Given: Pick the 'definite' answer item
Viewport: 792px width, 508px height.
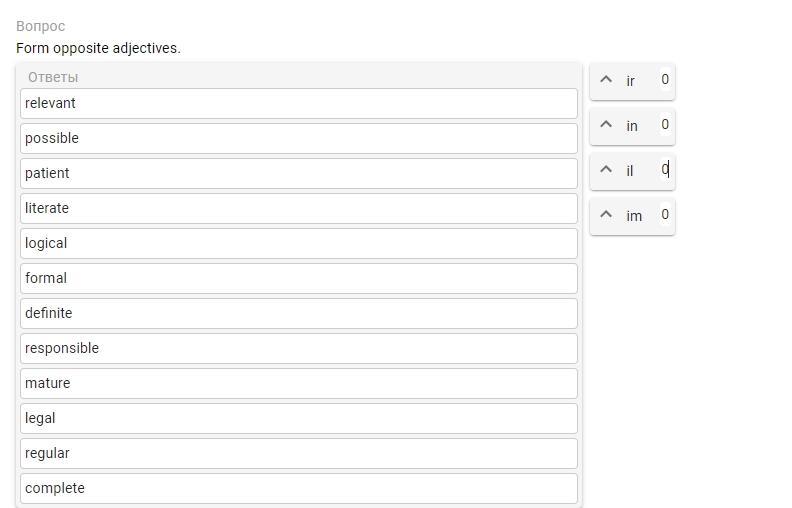Looking at the screenshot, I should (298, 313).
